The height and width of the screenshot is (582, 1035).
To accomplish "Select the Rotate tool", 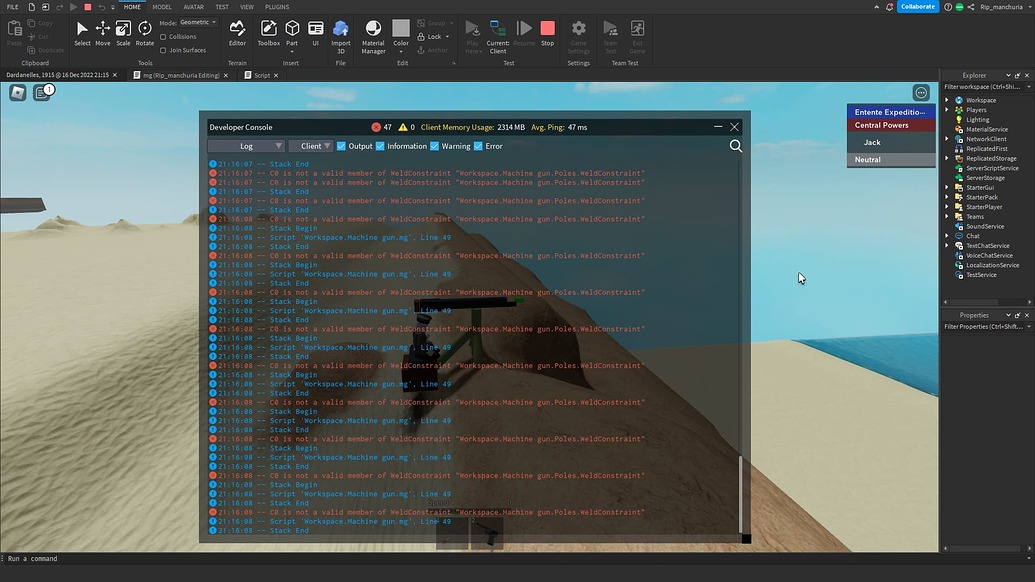I will 144,30.
